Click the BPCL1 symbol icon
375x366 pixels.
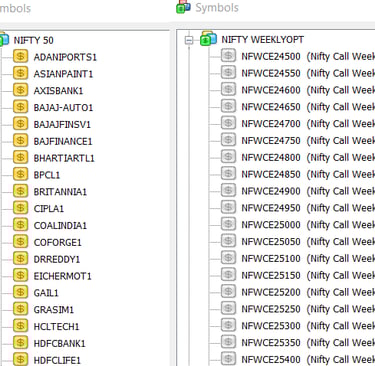point(20,174)
